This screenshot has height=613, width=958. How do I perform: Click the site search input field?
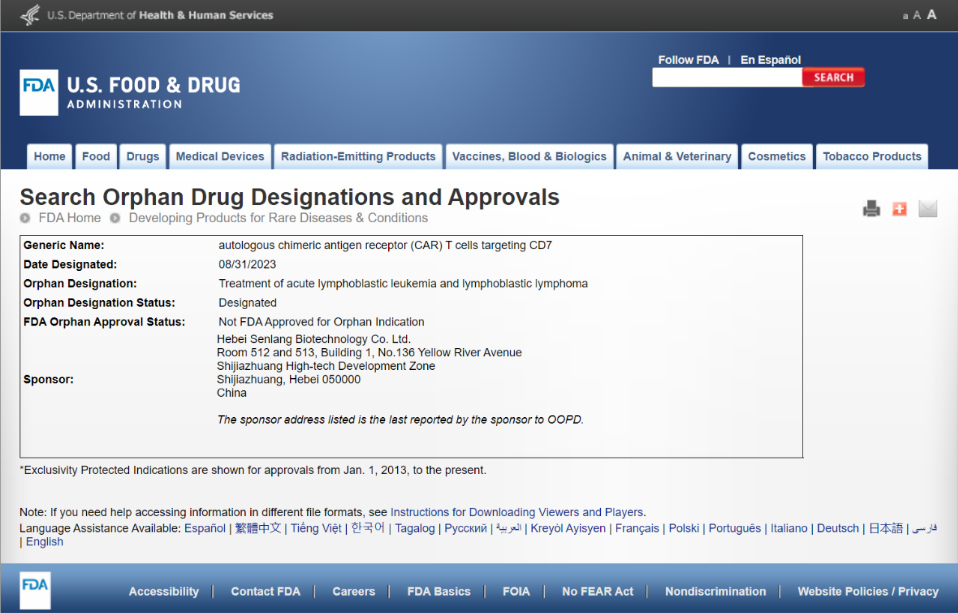coord(727,77)
